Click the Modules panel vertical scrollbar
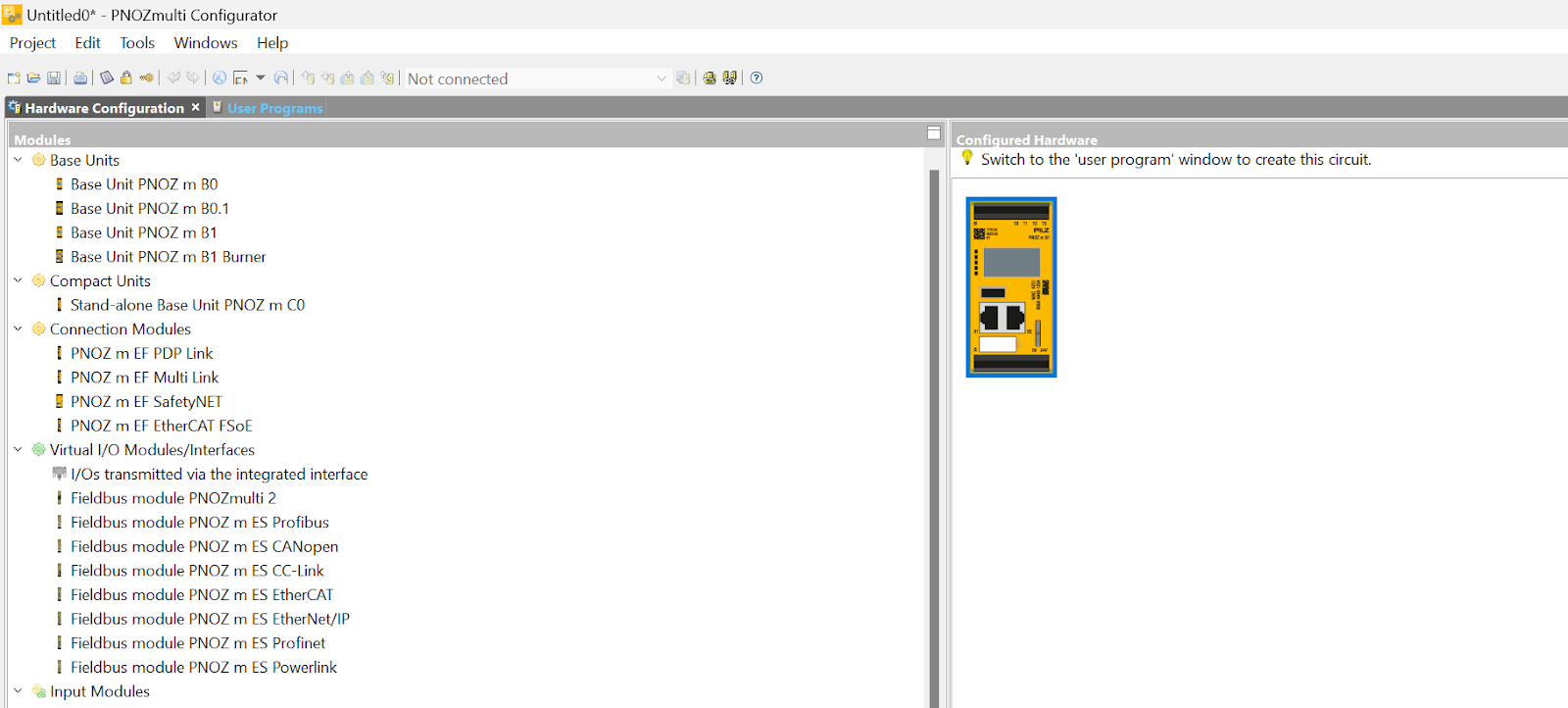 (x=934, y=436)
